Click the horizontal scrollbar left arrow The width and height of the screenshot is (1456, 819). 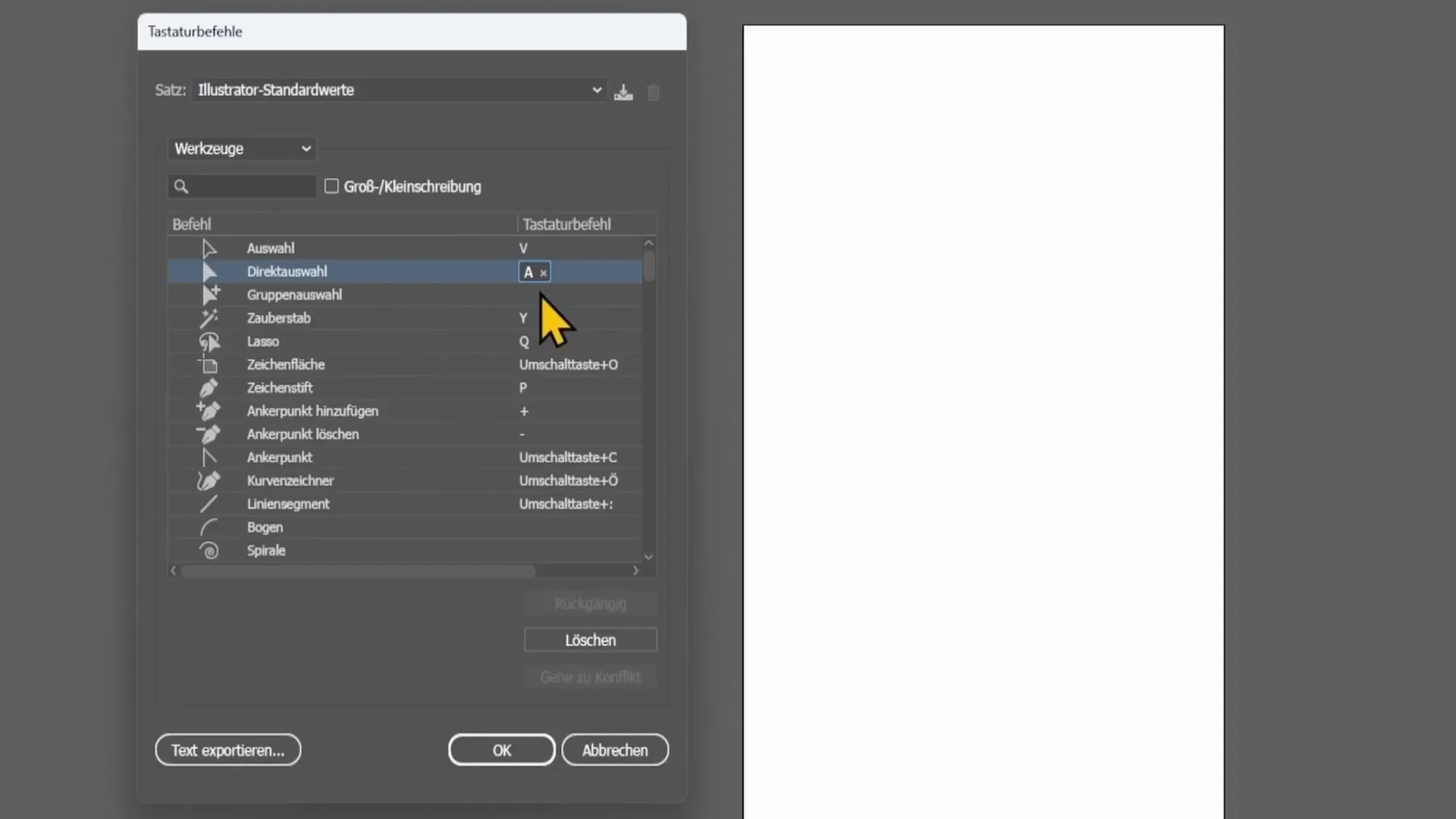174,570
